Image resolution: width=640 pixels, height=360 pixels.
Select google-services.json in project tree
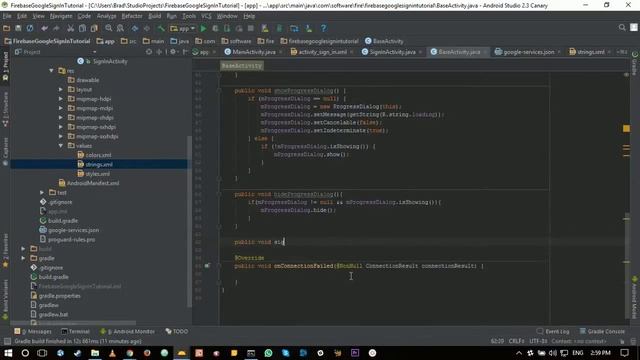(73, 230)
